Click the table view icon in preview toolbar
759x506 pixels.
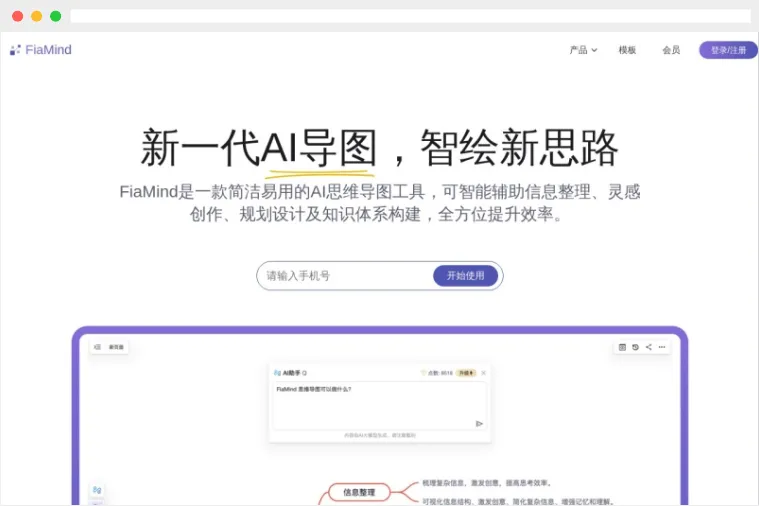[622, 347]
